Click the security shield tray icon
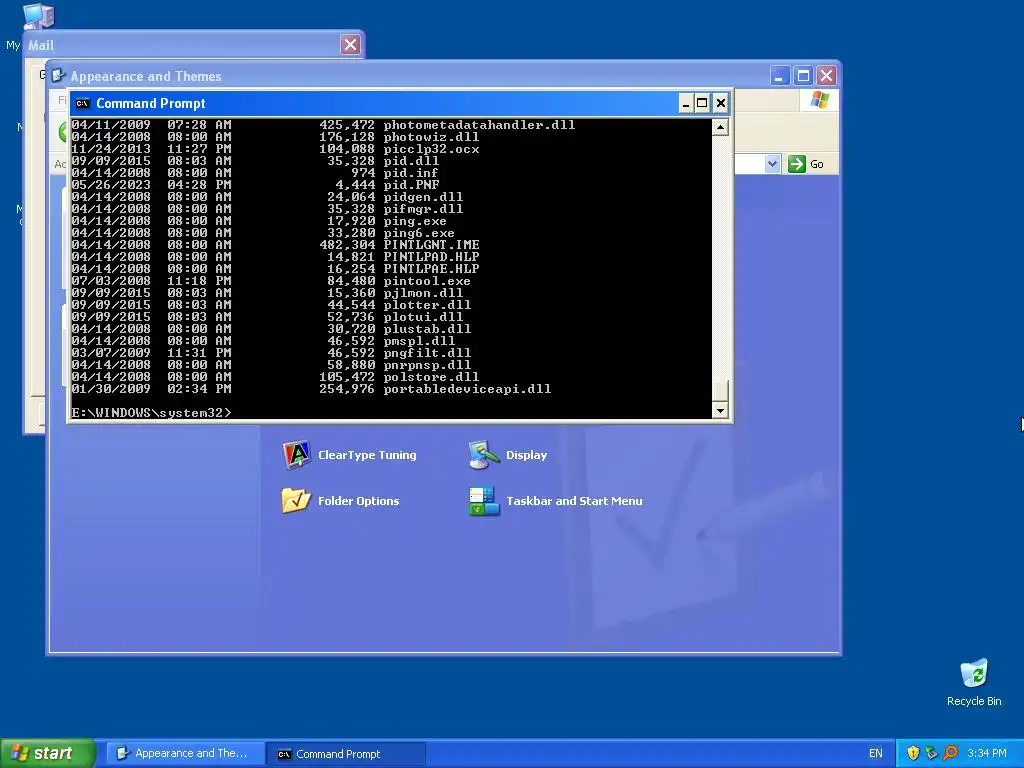The height and width of the screenshot is (768, 1024). (x=913, y=753)
